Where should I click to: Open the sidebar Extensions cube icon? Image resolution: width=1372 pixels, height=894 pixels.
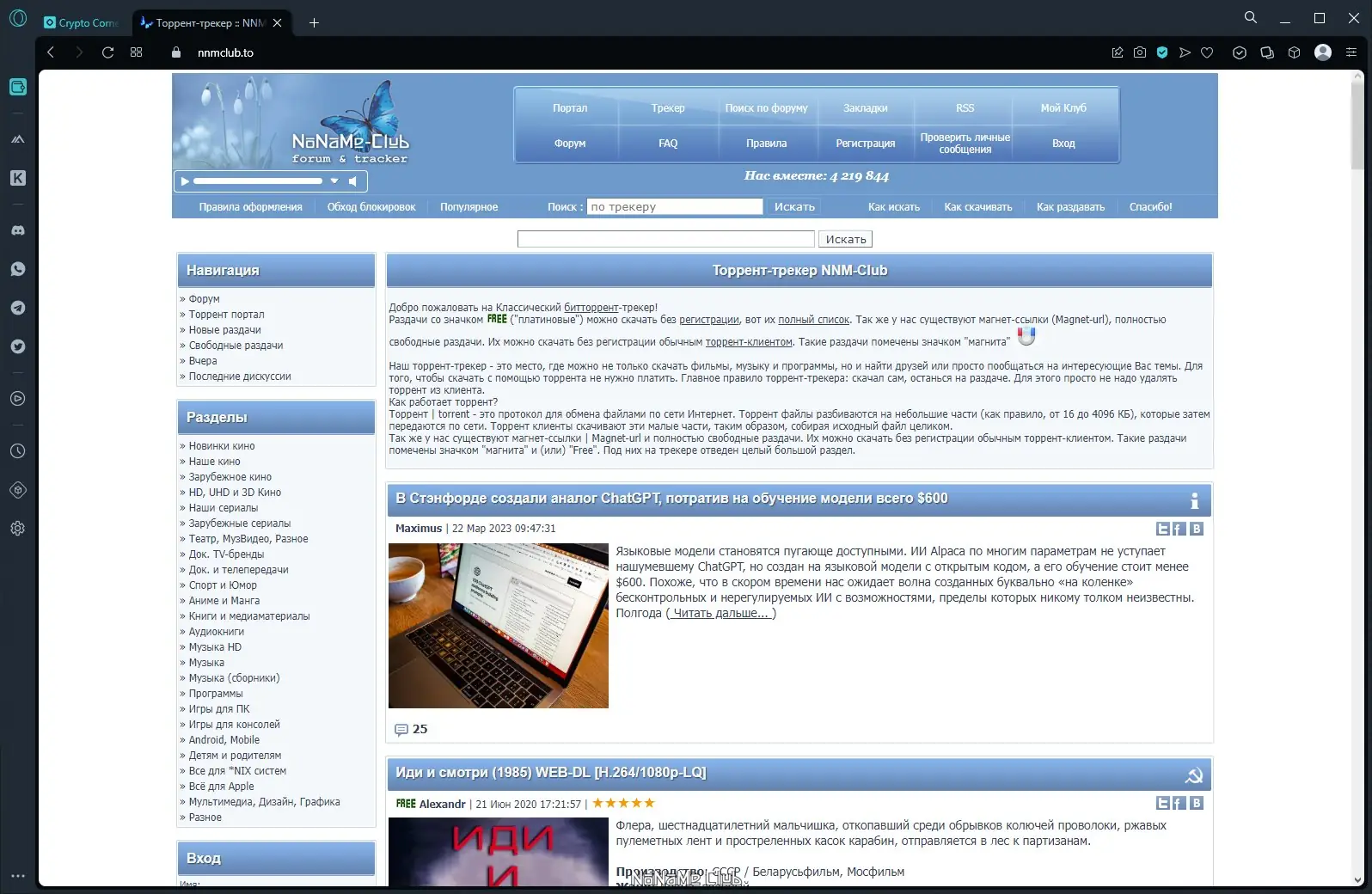[17, 490]
